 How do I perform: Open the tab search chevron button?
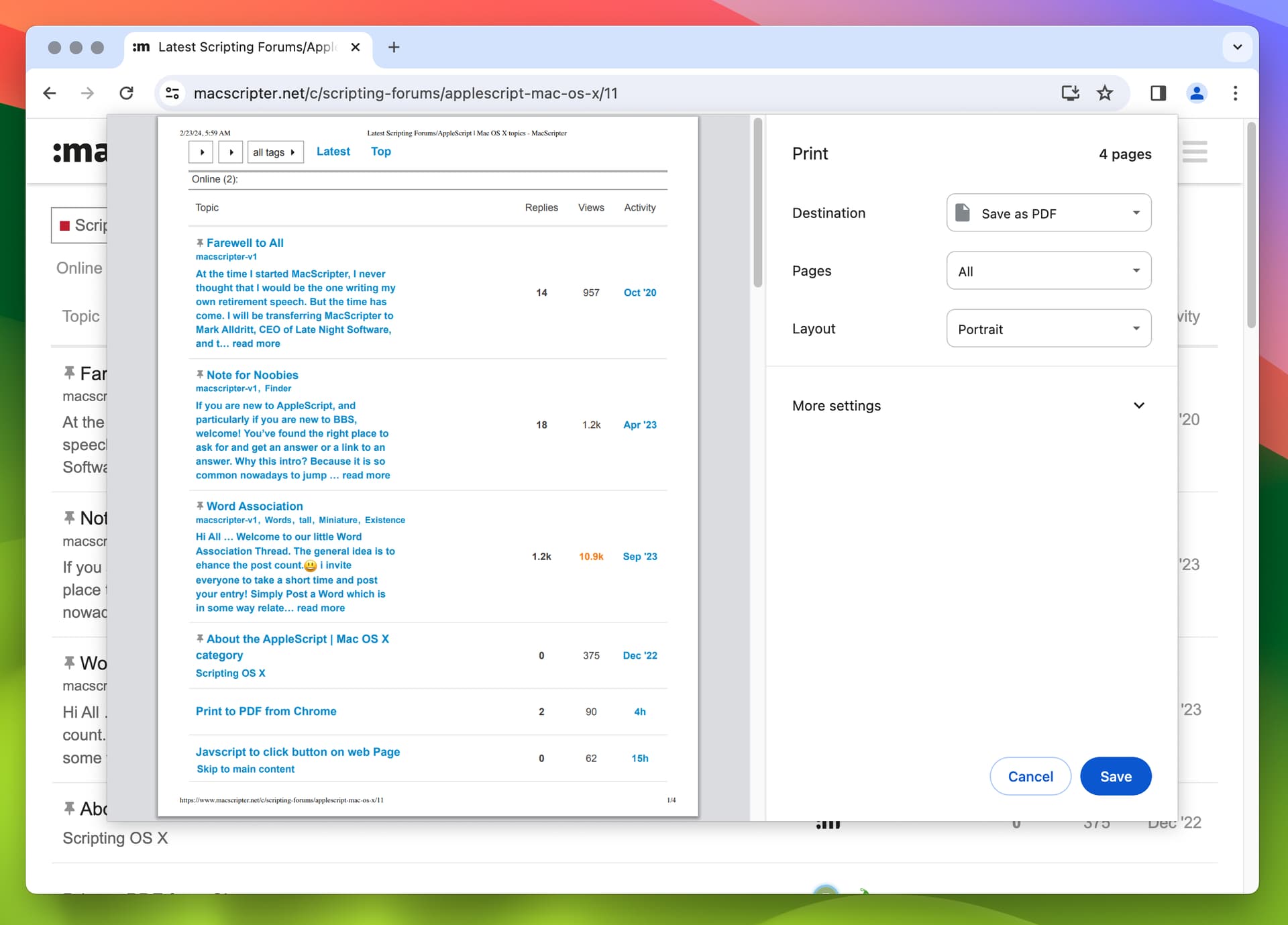pyautogui.click(x=1237, y=47)
